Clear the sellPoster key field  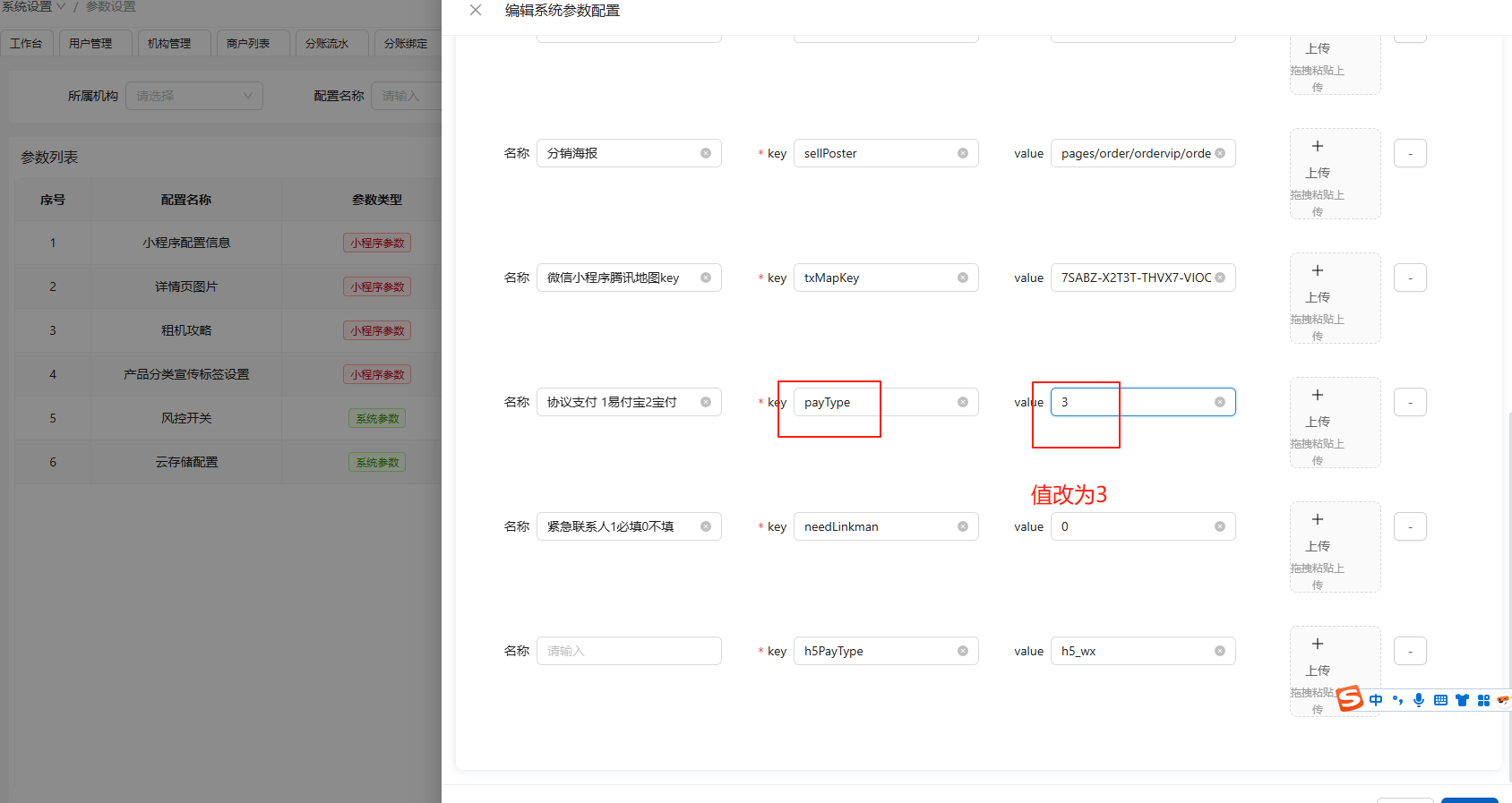[963, 153]
